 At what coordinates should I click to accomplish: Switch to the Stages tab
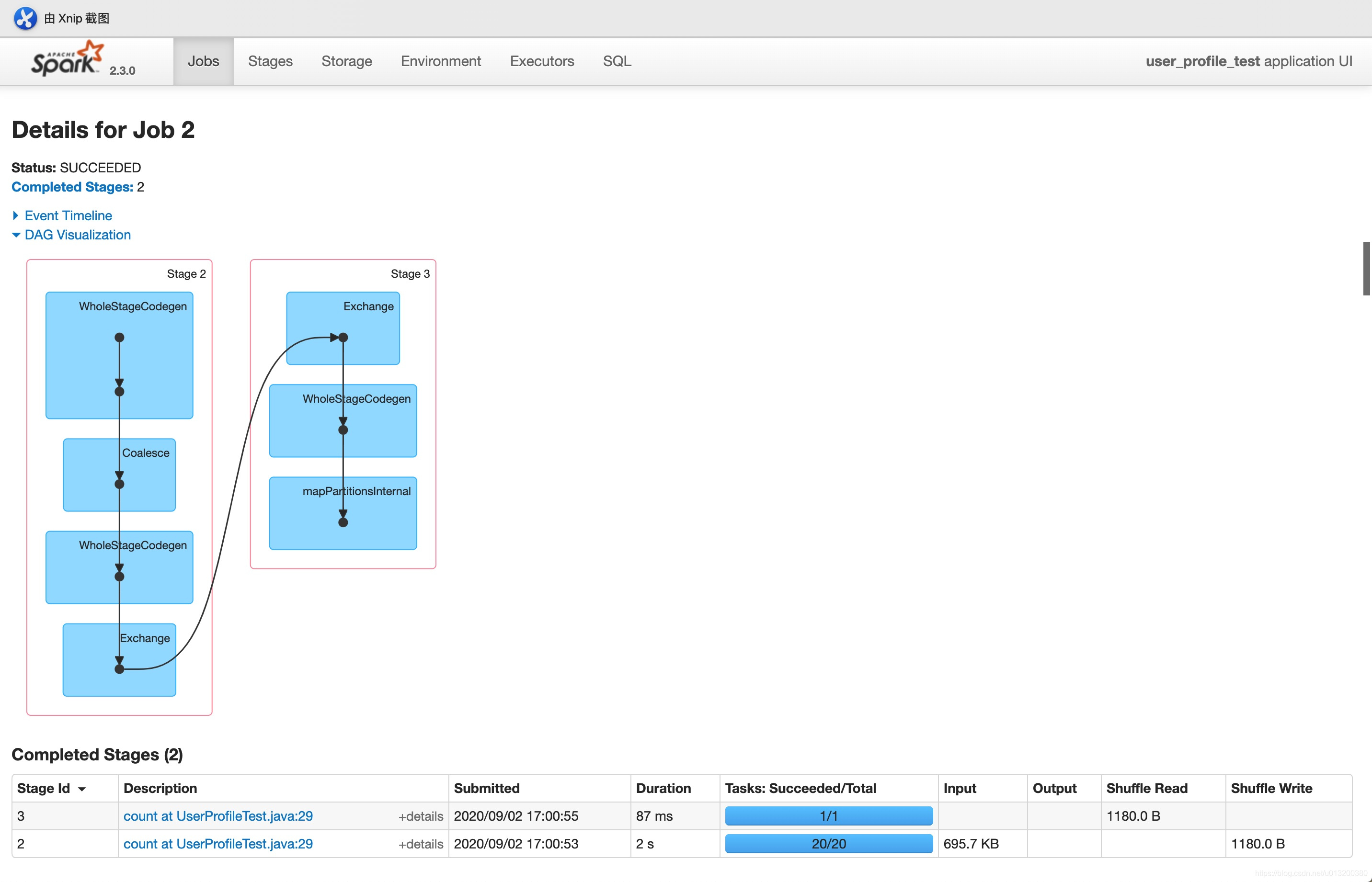pos(270,61)
